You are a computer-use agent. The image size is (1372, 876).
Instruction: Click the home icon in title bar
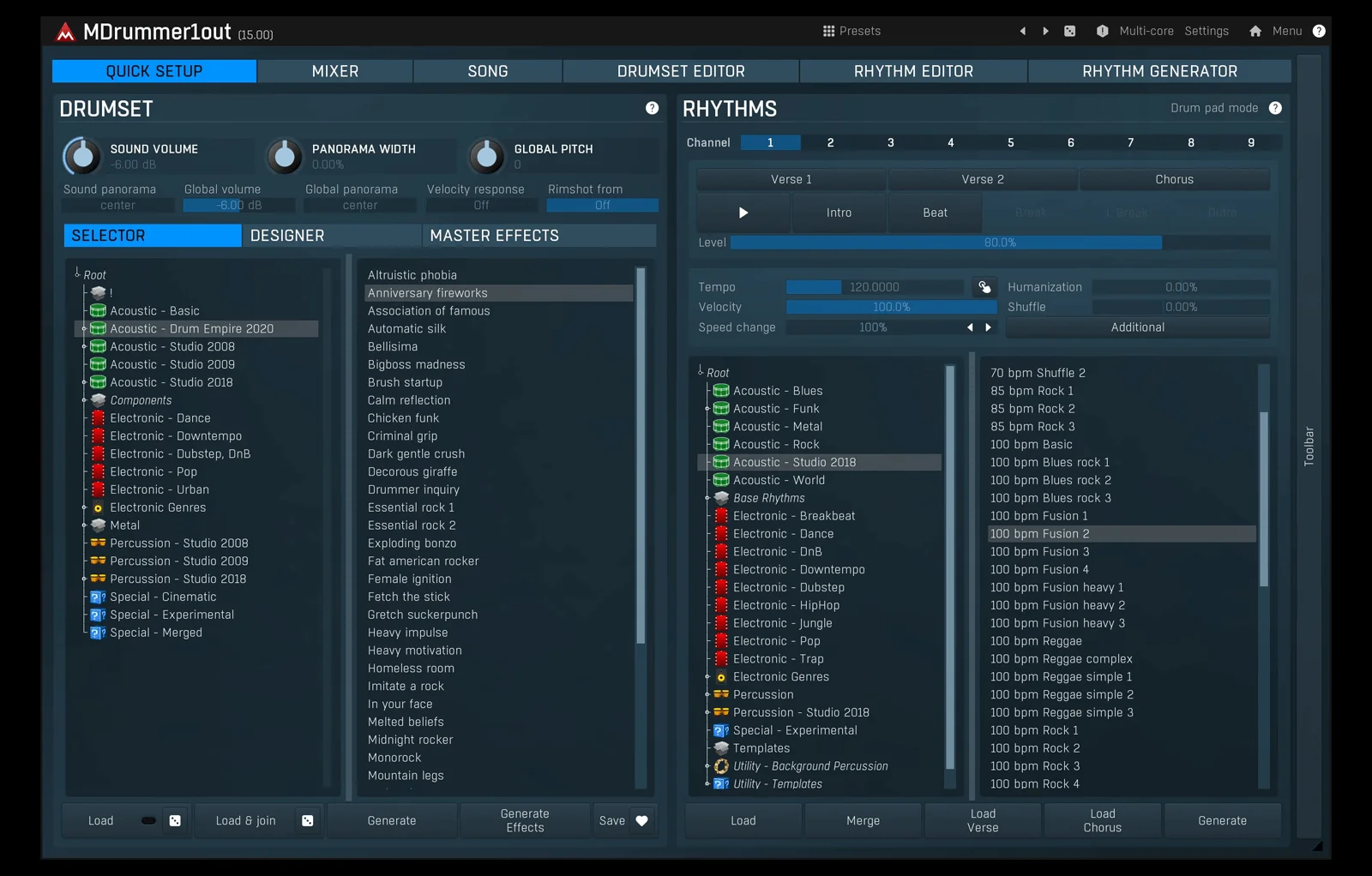coord(1255,31)
